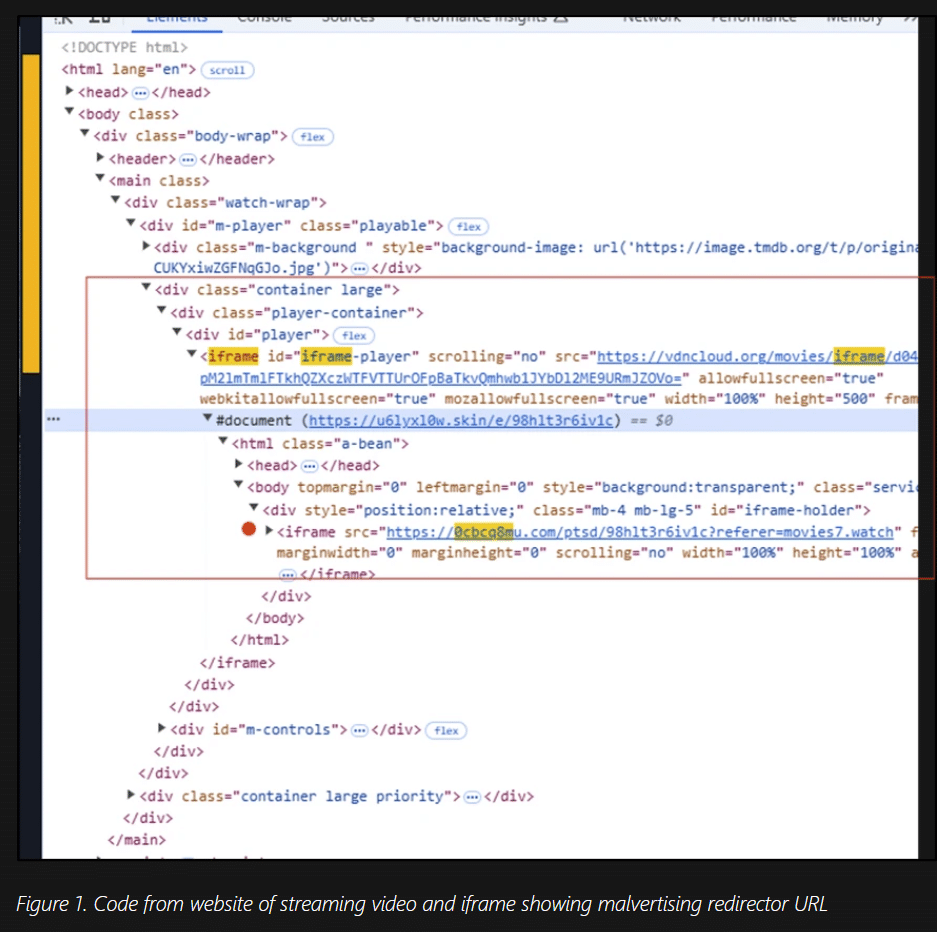
Task: Collapse the body class node
Action: click(x=69, y=112)
